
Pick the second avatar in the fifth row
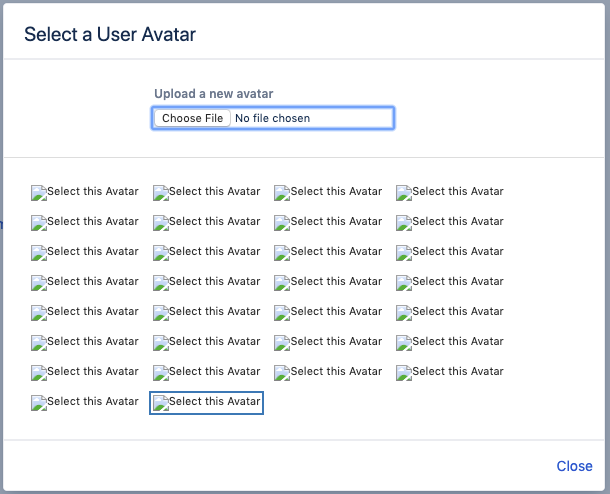(x=207, y=313)
